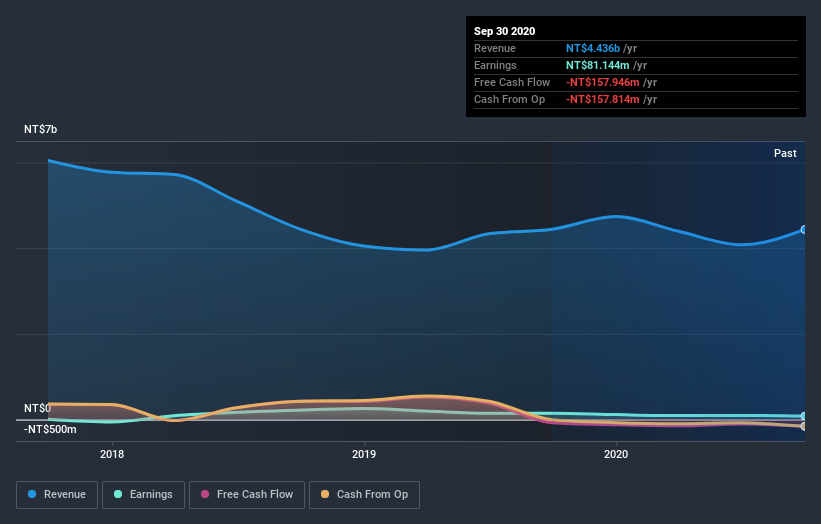Viewport: 821px width, 524px height.
Task: Click the 2020 x-axis label
Action: (x=616, y=454)
